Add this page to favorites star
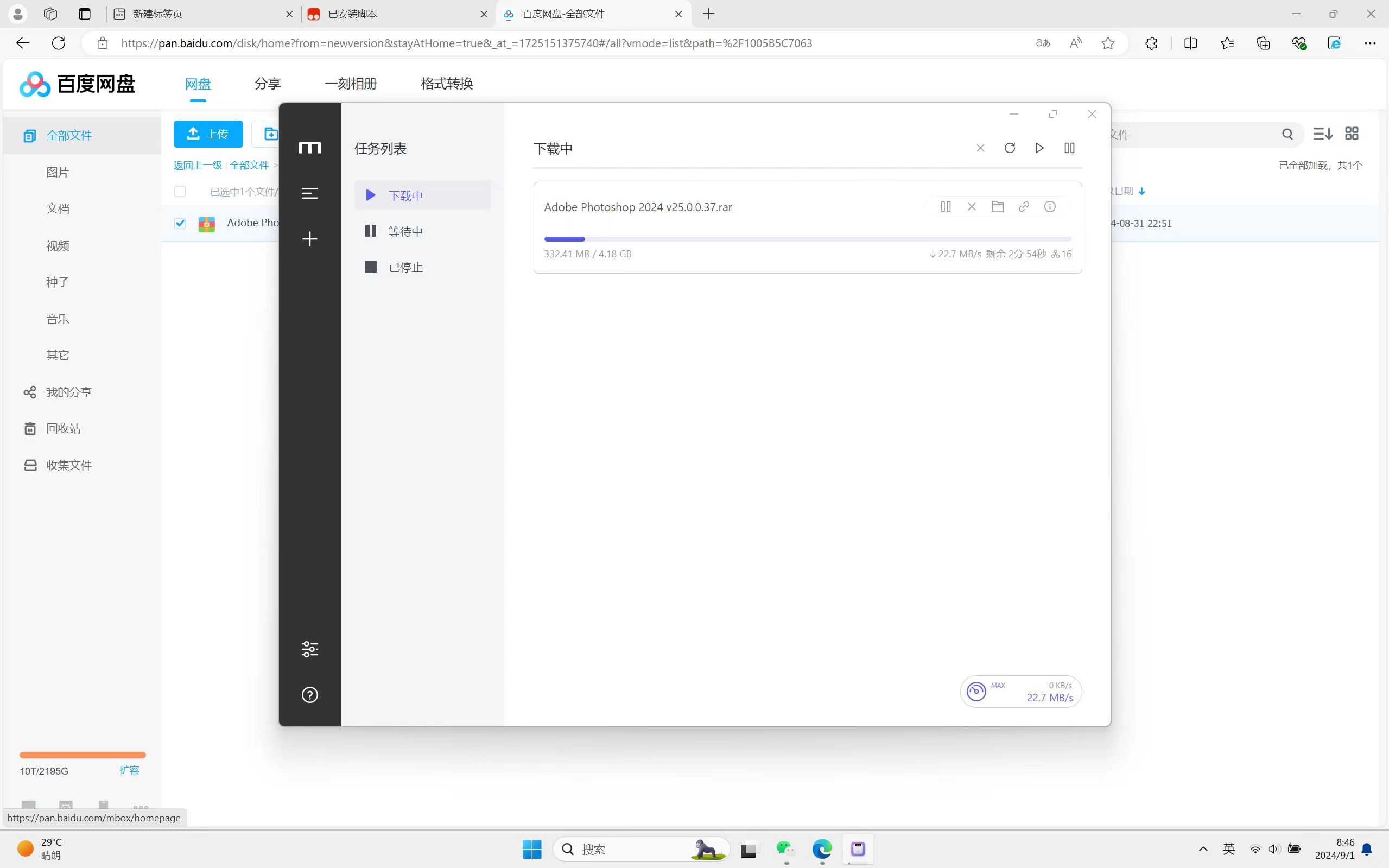This screenshot has width=1389, height=868. 1108,43
